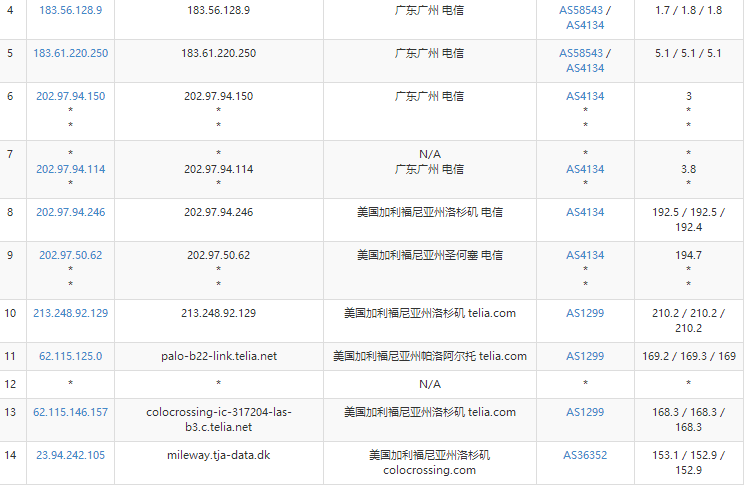Select hop number 12 cell
This screenshot has width=746, height=486.
[x=13, y=384]
